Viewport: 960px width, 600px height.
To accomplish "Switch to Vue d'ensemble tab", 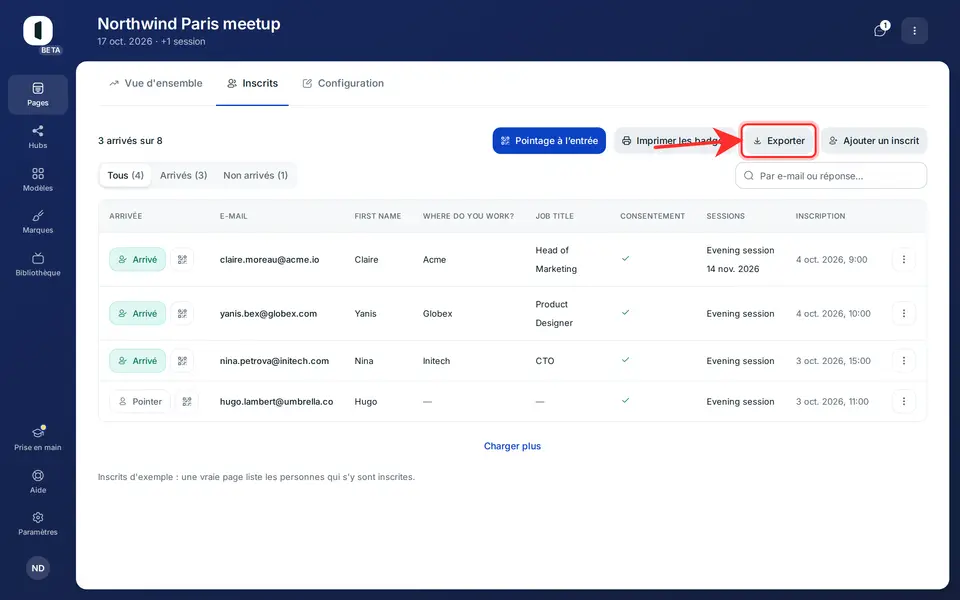I will [156, 83].
